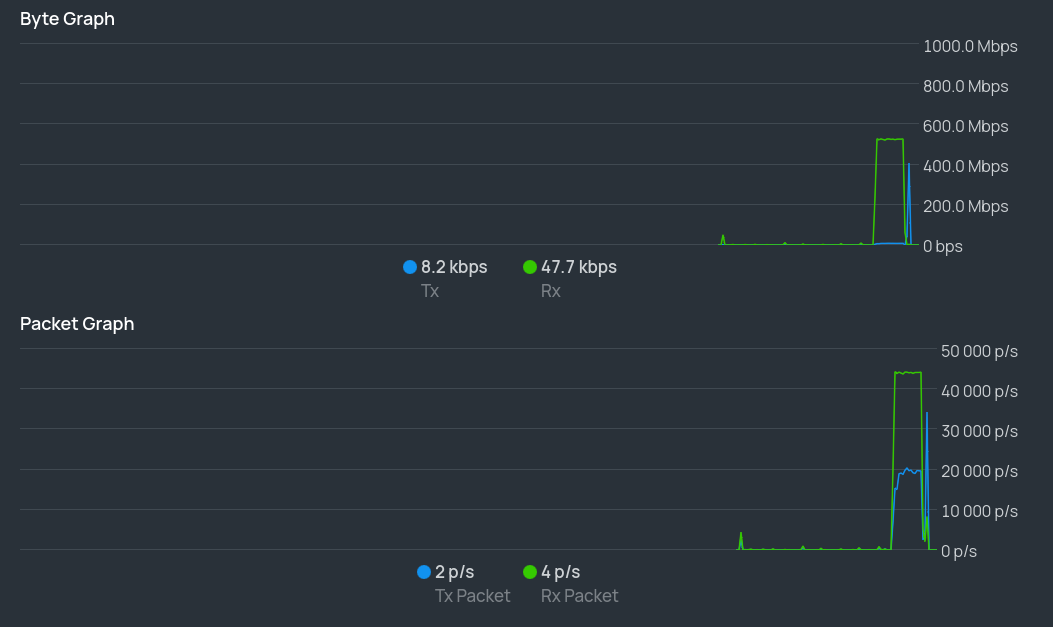Click the 2 p/s Tx packet value

pyautogui.click(x=455, y=572)
